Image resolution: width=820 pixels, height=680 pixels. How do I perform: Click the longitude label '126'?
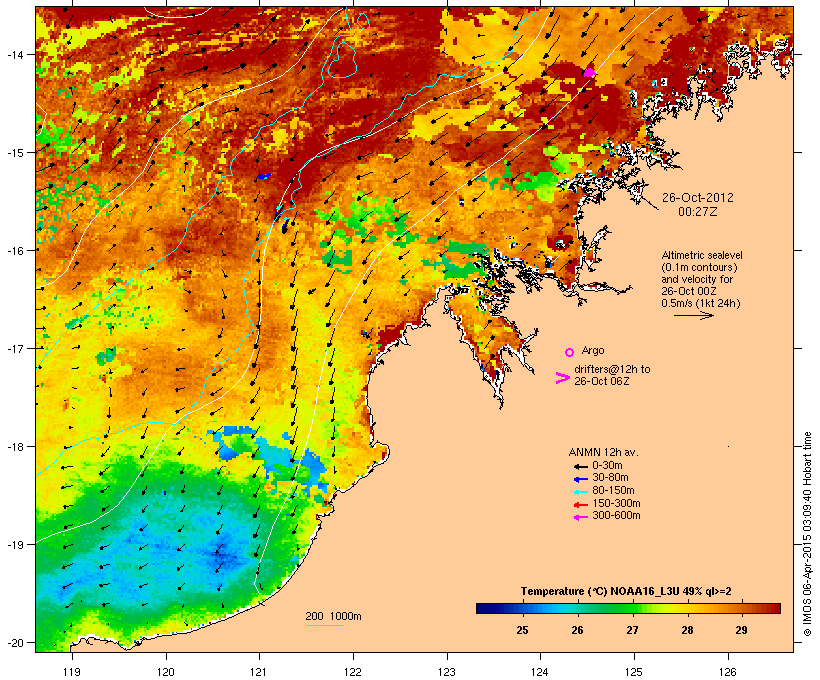727,672
